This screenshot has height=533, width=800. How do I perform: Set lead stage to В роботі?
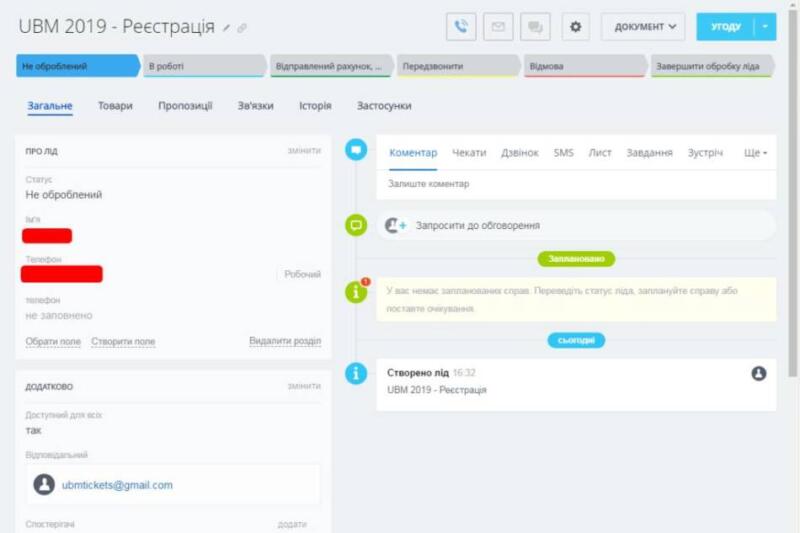pyautogui.click(x=203, y=67)
